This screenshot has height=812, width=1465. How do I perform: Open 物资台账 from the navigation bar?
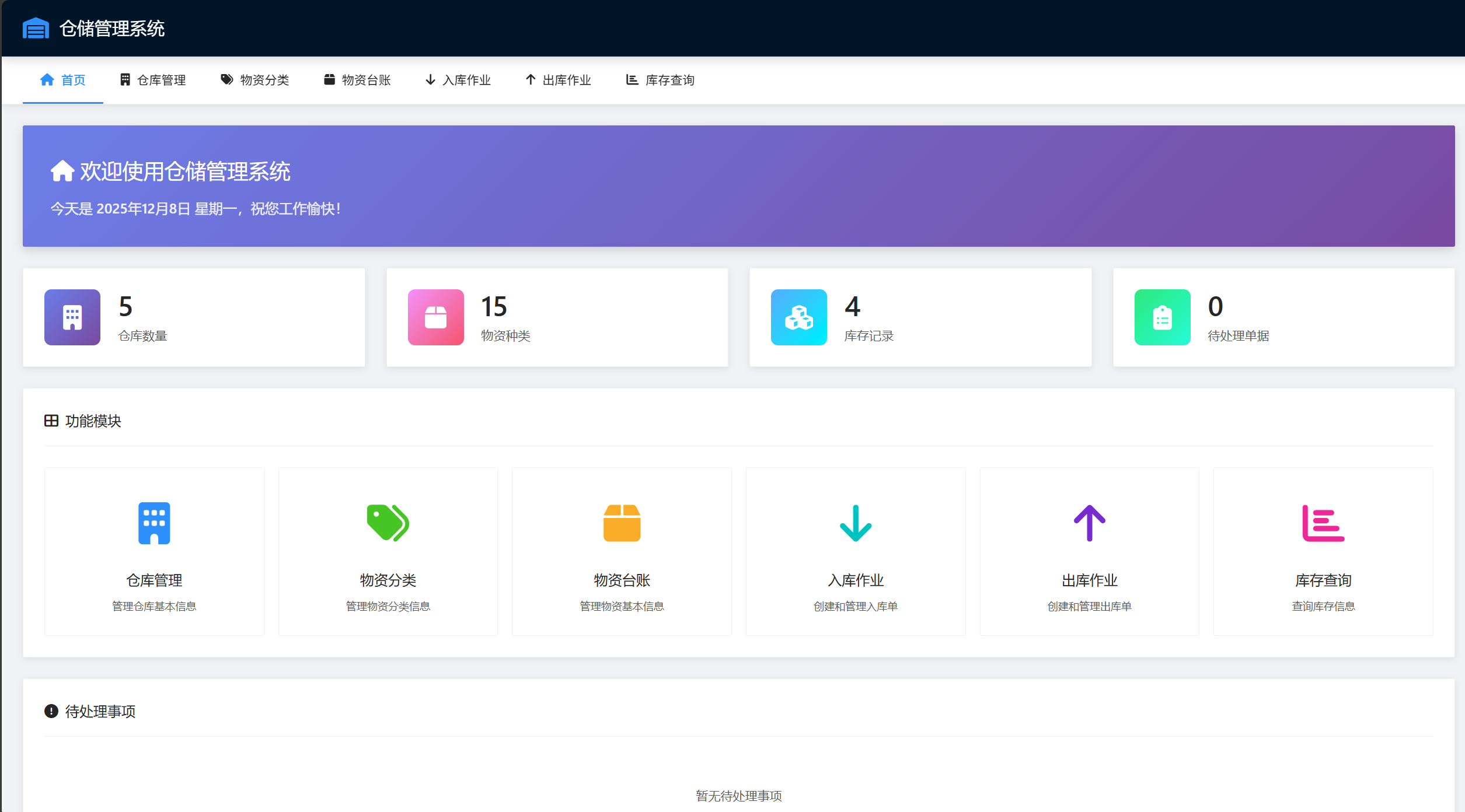point(357,80)
